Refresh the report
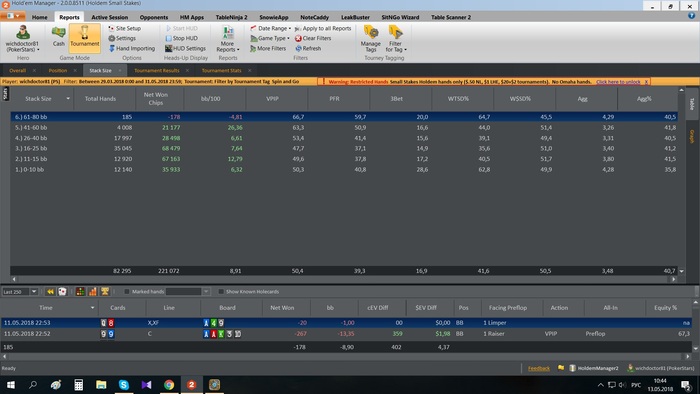Image resolution: width=700 pixels, height=394 pixels. 308,48
